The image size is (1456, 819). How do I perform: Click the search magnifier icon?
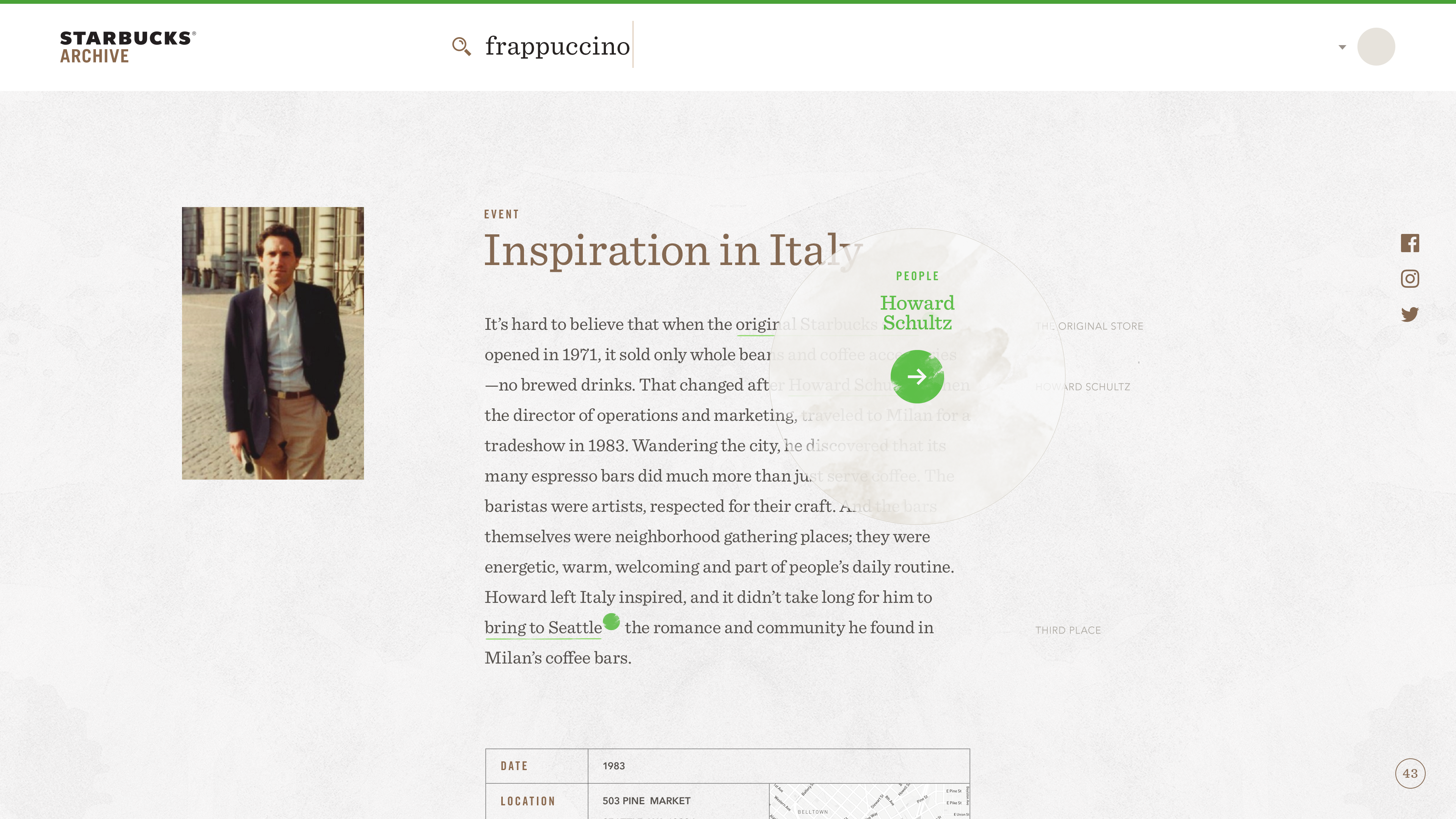[461, 46]
